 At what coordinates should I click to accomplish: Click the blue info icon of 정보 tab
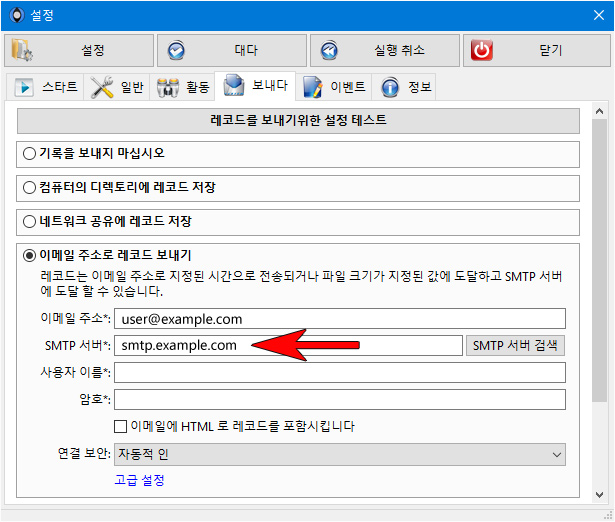click(390, 87)
